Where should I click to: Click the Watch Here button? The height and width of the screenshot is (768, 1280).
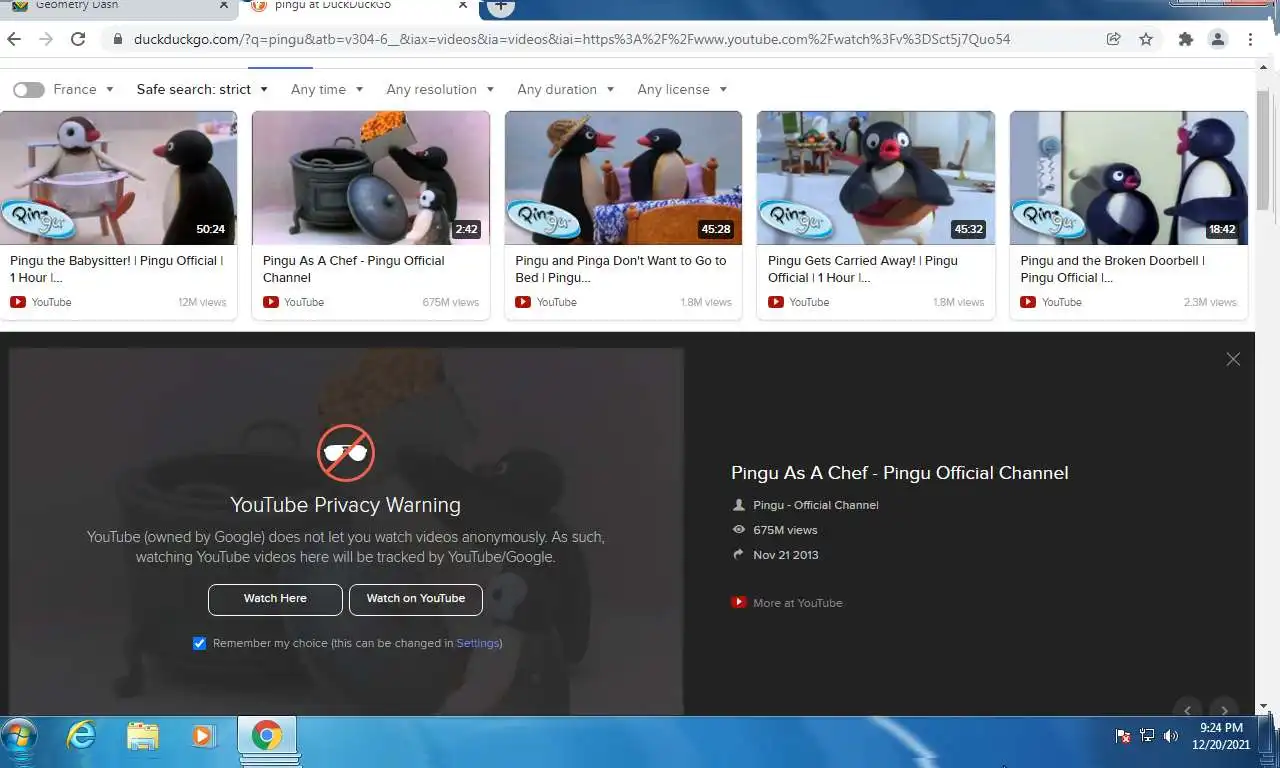click(x=275, y=599)
